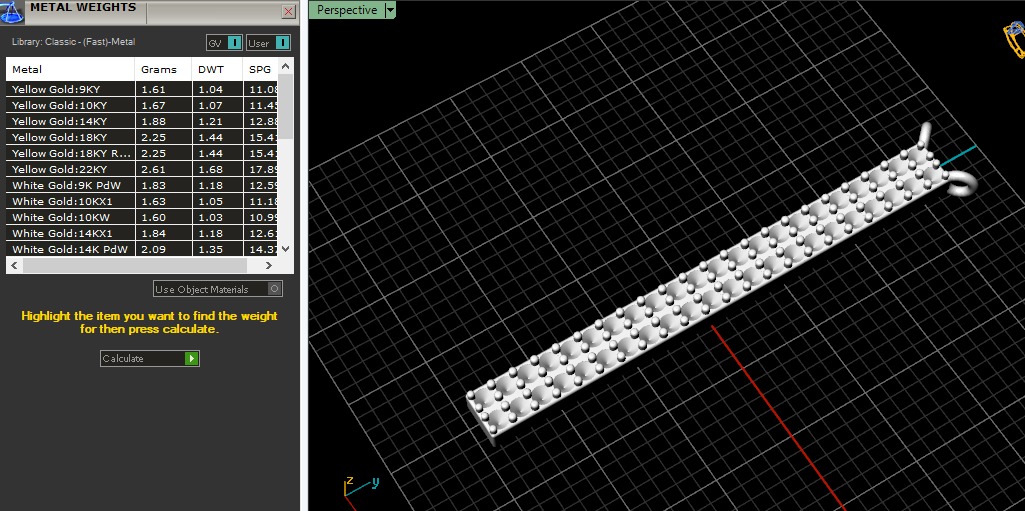
Task: Close the Metal Weights panel
Action: click(x=288, y=12)
